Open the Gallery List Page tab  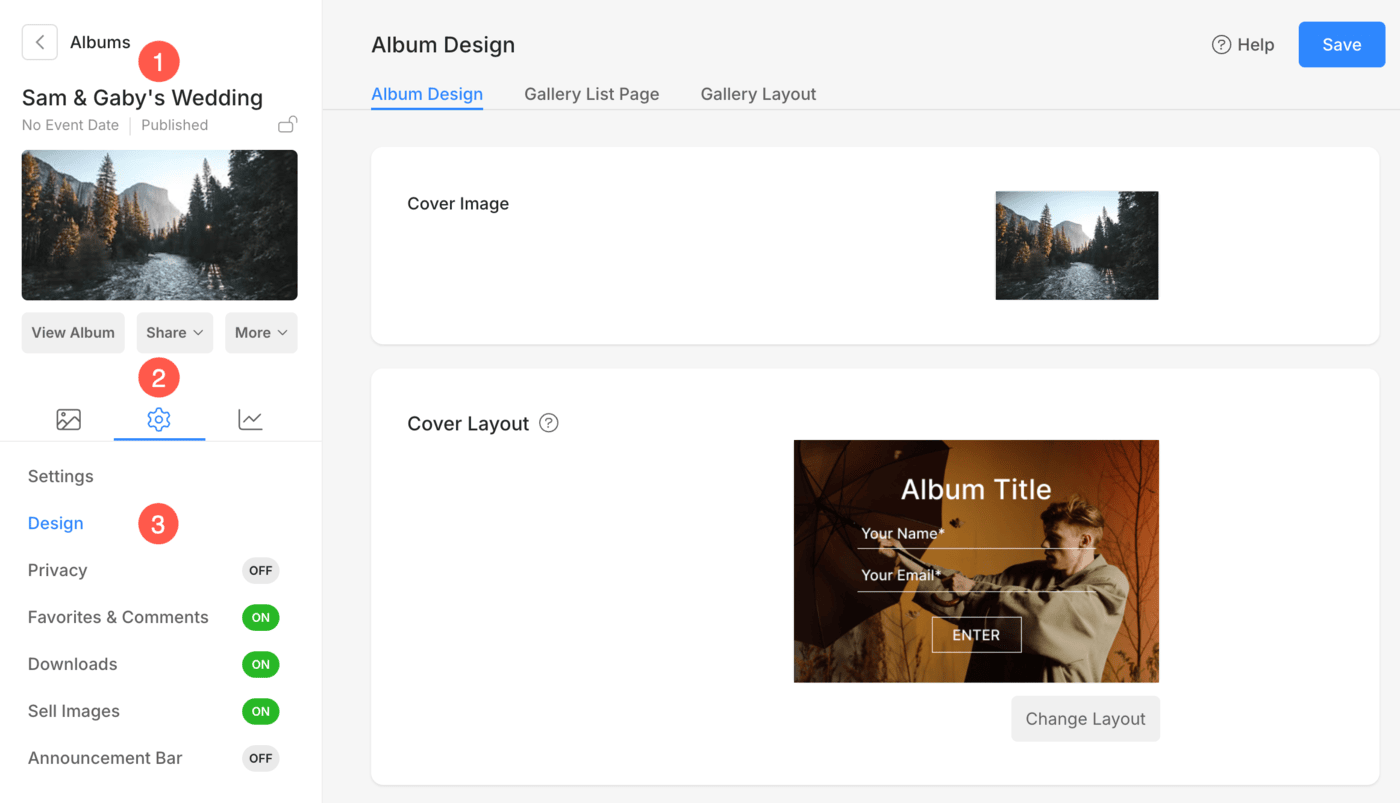click(592, 94)
